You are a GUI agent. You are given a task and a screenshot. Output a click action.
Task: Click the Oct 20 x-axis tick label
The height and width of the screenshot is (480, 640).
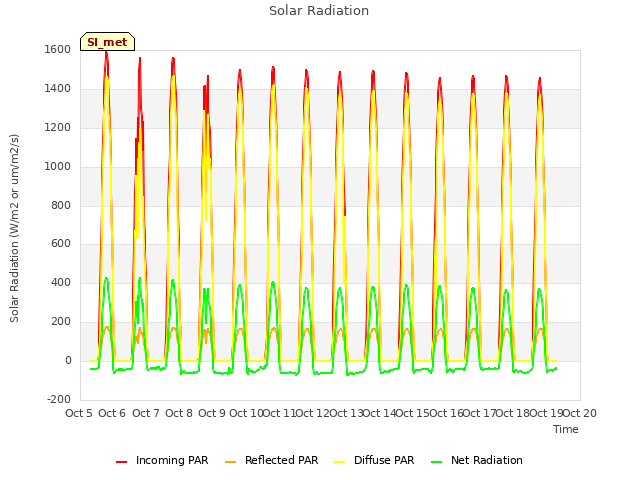(x=580, y=413)
